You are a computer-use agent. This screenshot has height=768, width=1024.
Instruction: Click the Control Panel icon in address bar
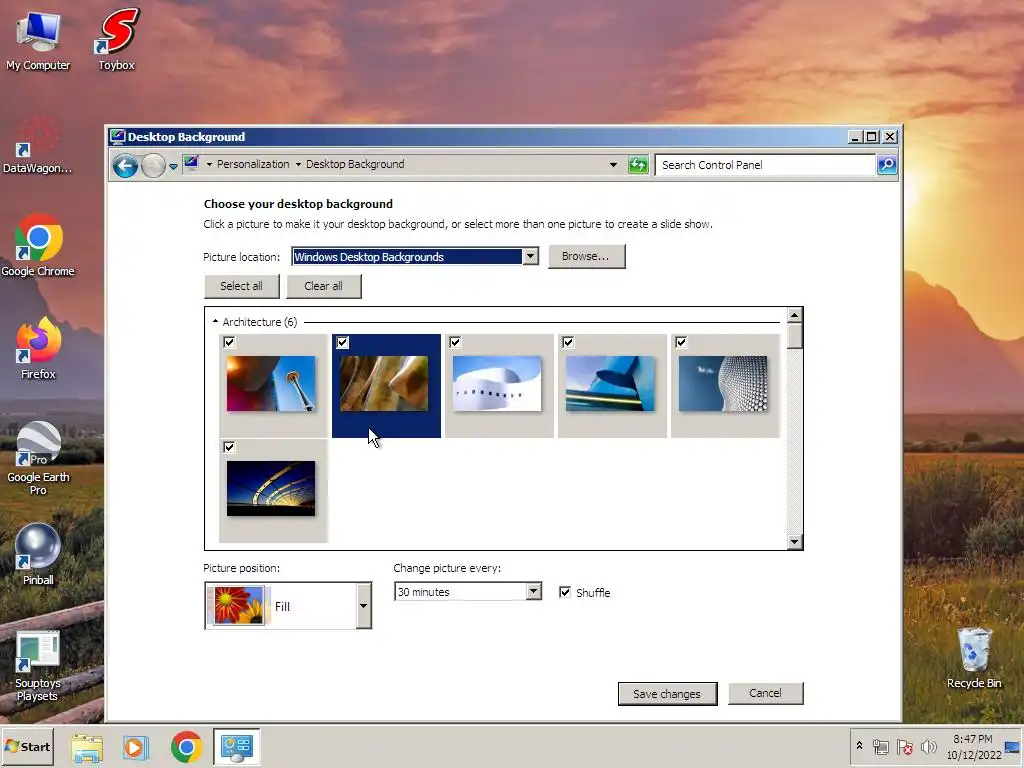(191, 163)
